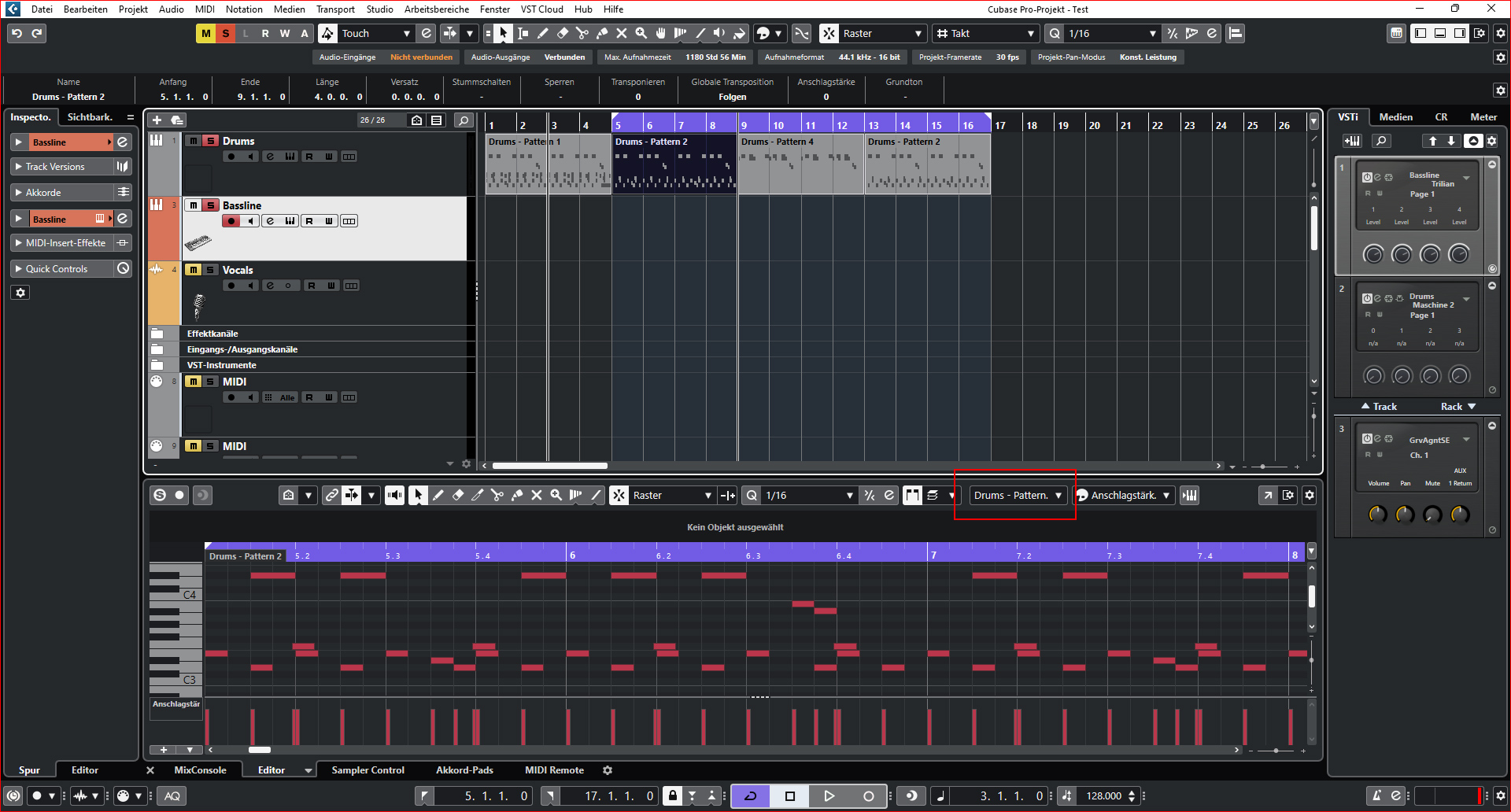Open Drums - Pattern part selection dropdown
The height and width of the screenshot is (812, 1511).
coord(1018,495)
